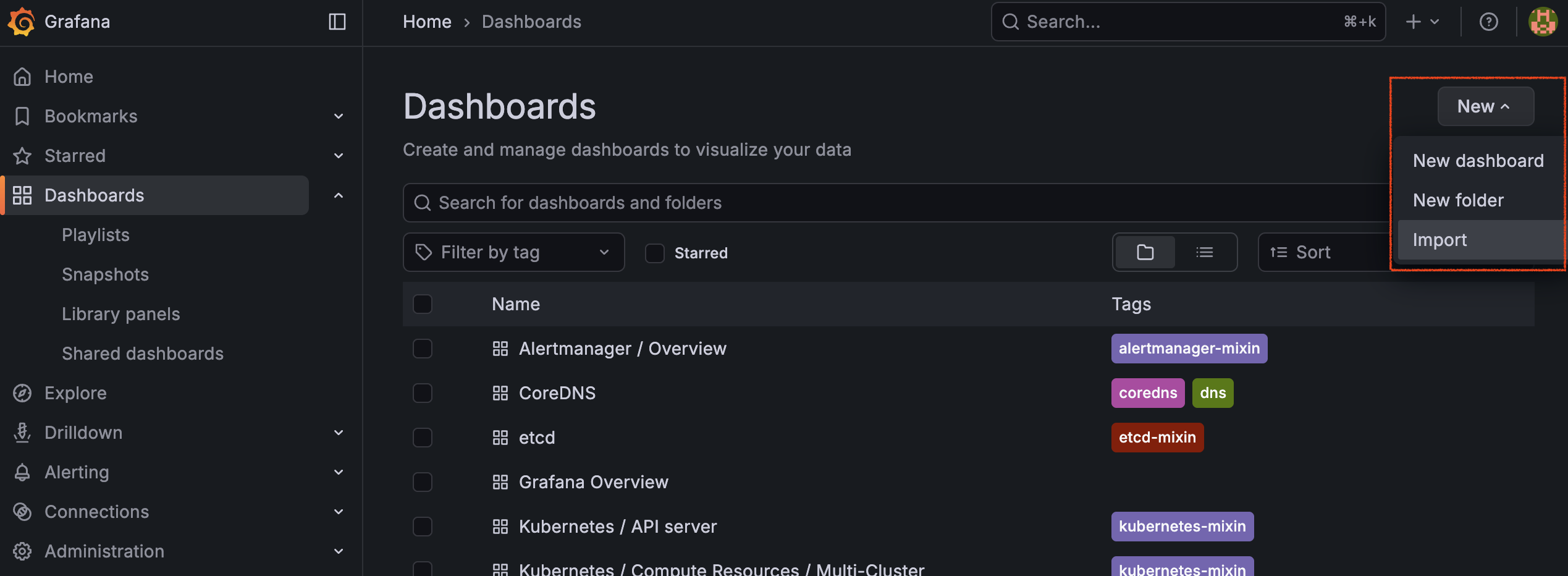Image resolution: width=1568 pixels, height=576 pixels.
Task: Expand the Bookmarks sidebar section
Action: coord(338,116)
